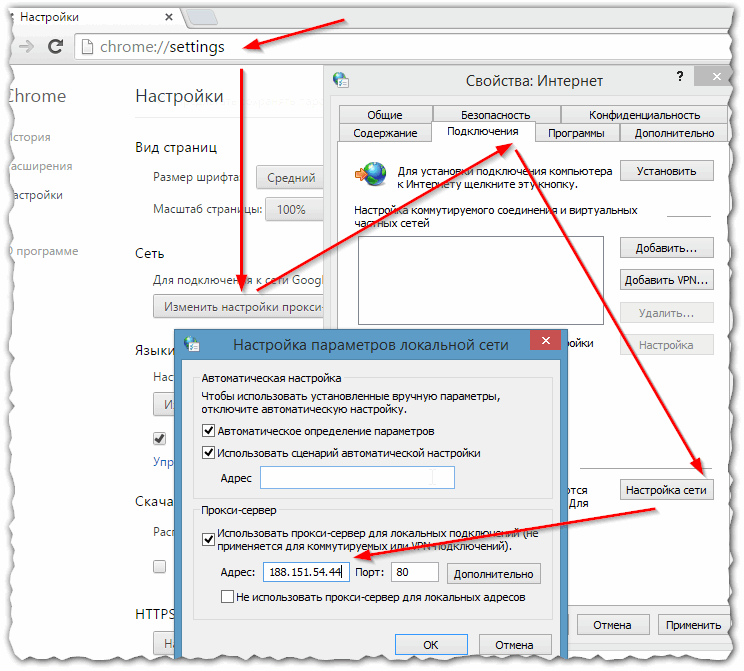Click the Добавить... button
This screenshot has height=671, width=744.
click(666, 248)
